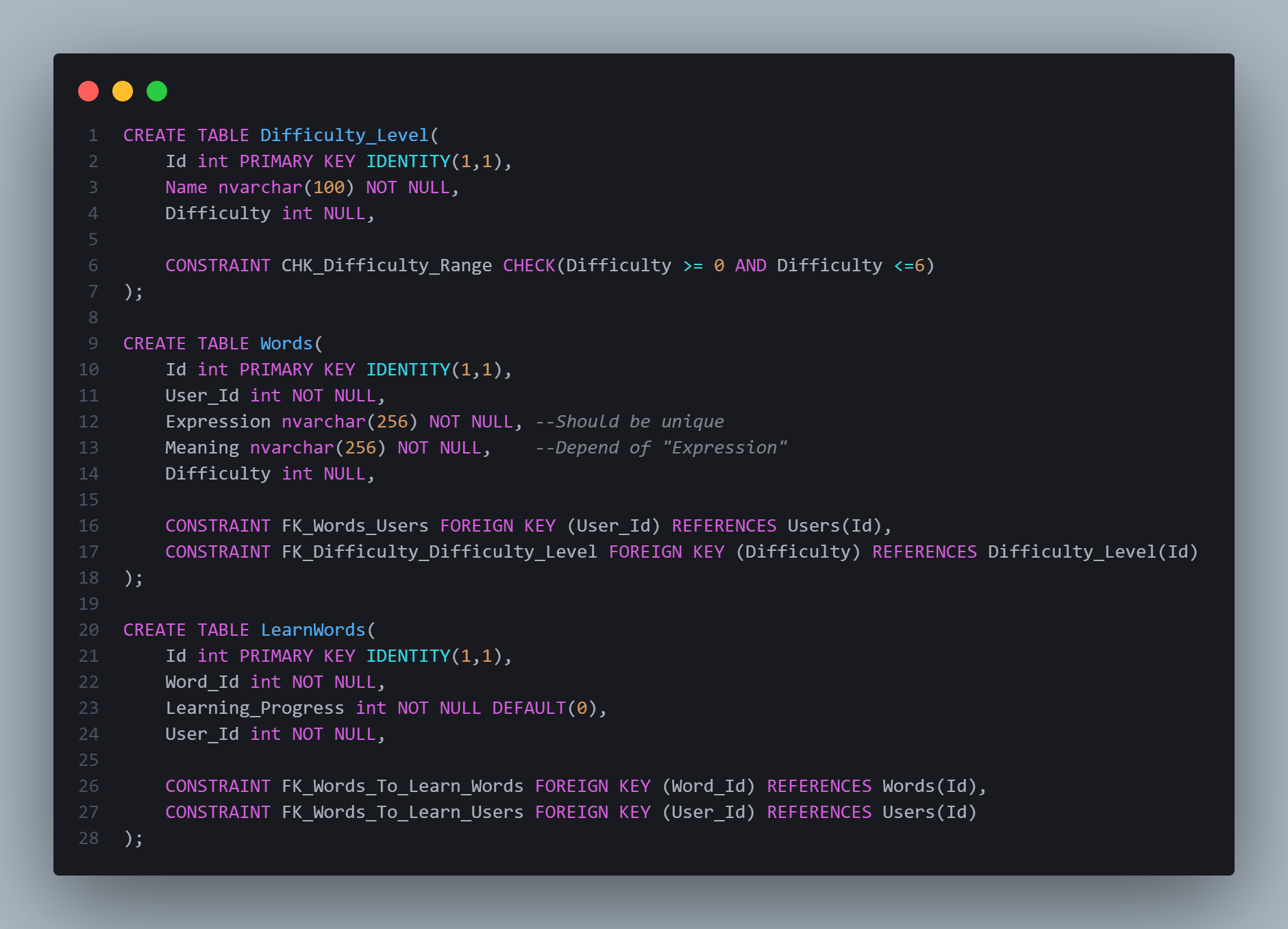Viewport: 1288px width, 929px height.
Task: Select the Expression column name on line 12
Action: point(218,421)
